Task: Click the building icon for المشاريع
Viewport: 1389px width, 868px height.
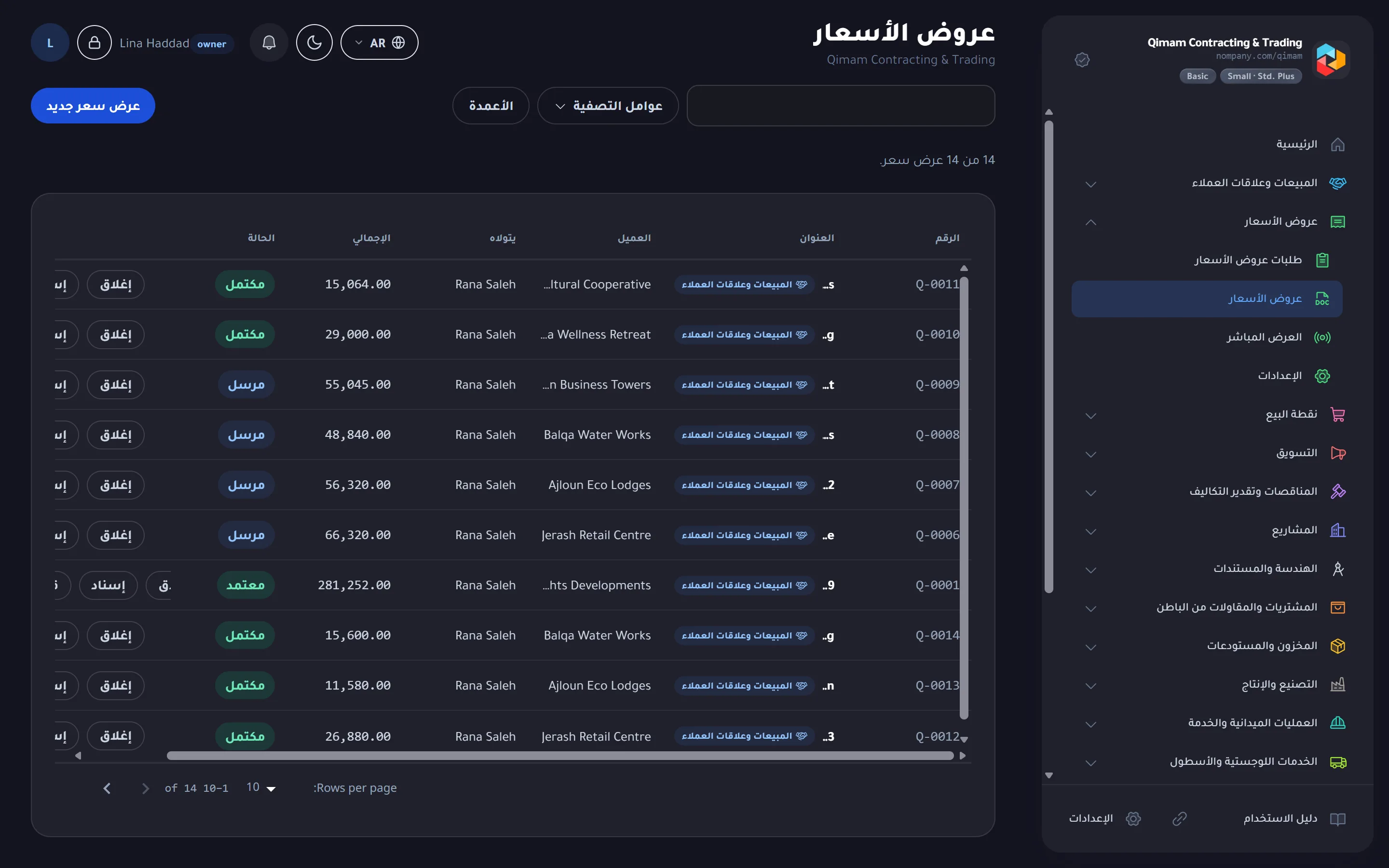Action: click(1337, 530)
